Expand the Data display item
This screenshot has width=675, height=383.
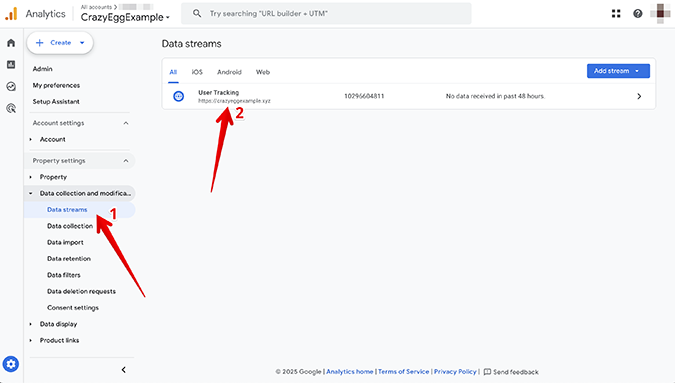coord(31,324)
